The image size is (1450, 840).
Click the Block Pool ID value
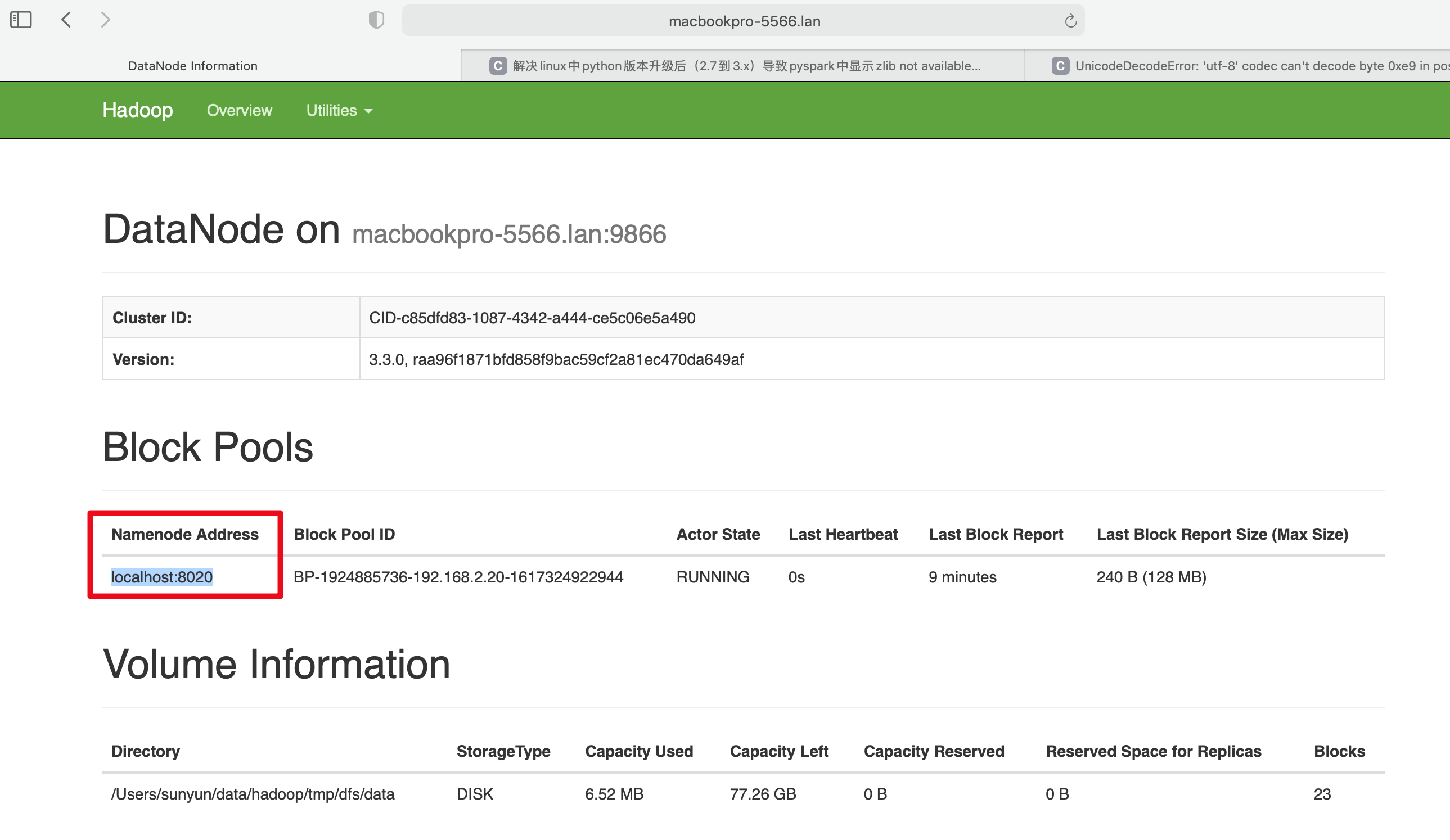(x=458, y=576)
